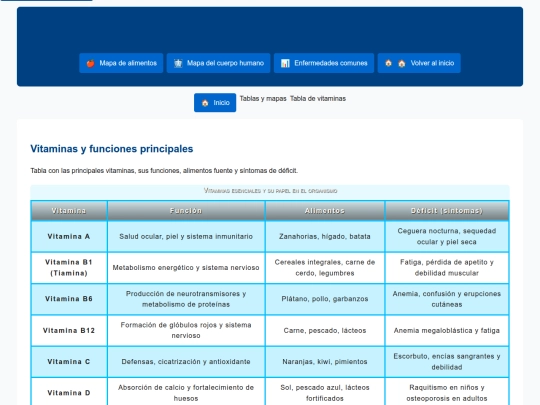This screenshot has width=540, height=405.
Task: Click the chart icon on Enfermedades comunes
Action: point(285,63)
